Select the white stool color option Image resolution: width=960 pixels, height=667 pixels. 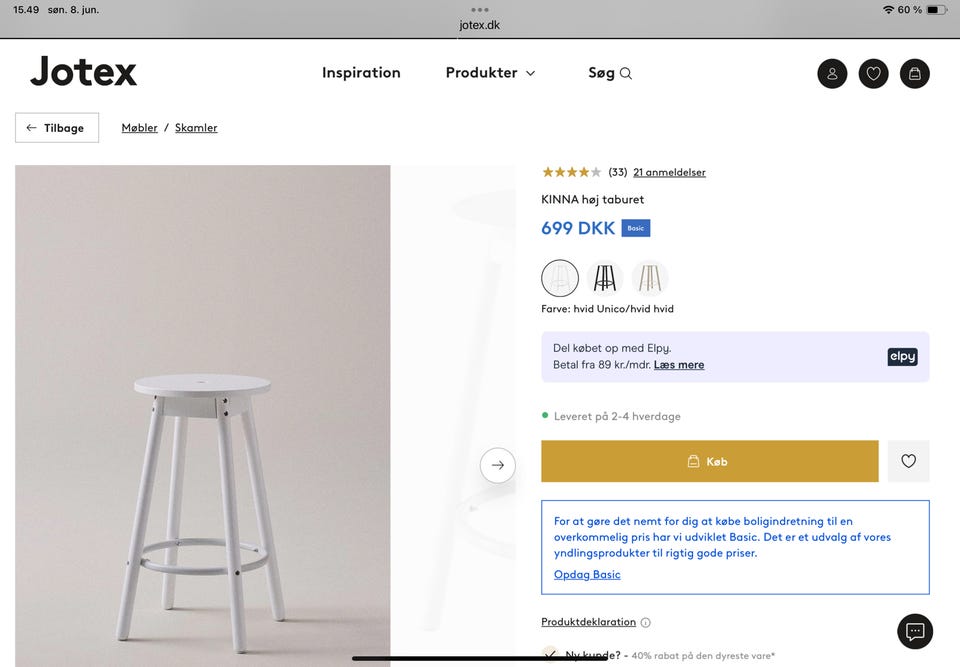click(560, 278)
